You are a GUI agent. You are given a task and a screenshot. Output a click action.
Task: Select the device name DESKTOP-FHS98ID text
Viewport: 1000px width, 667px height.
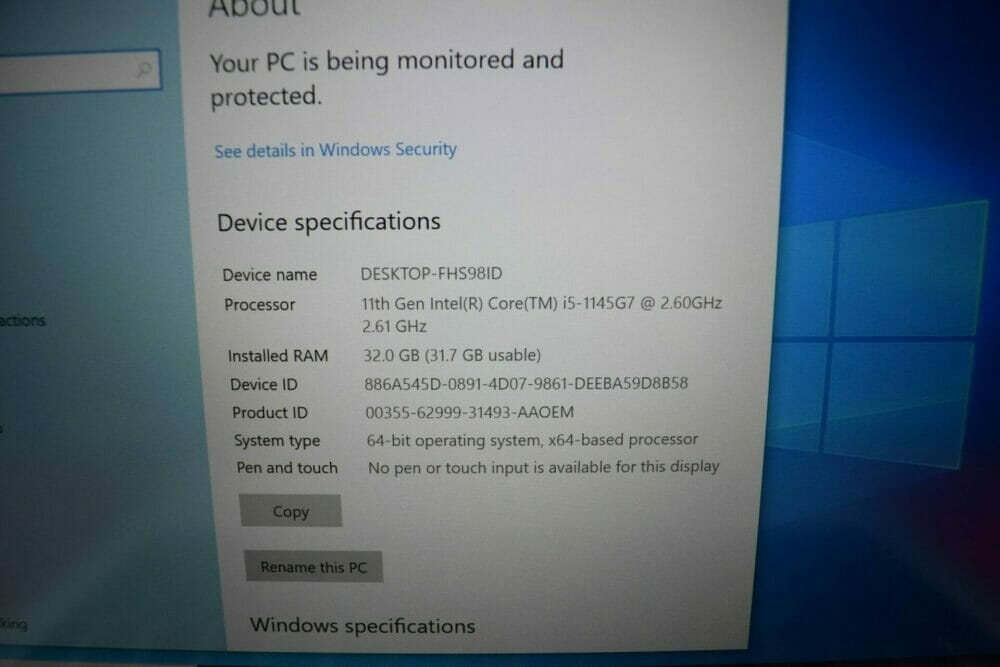click(432, 274)
